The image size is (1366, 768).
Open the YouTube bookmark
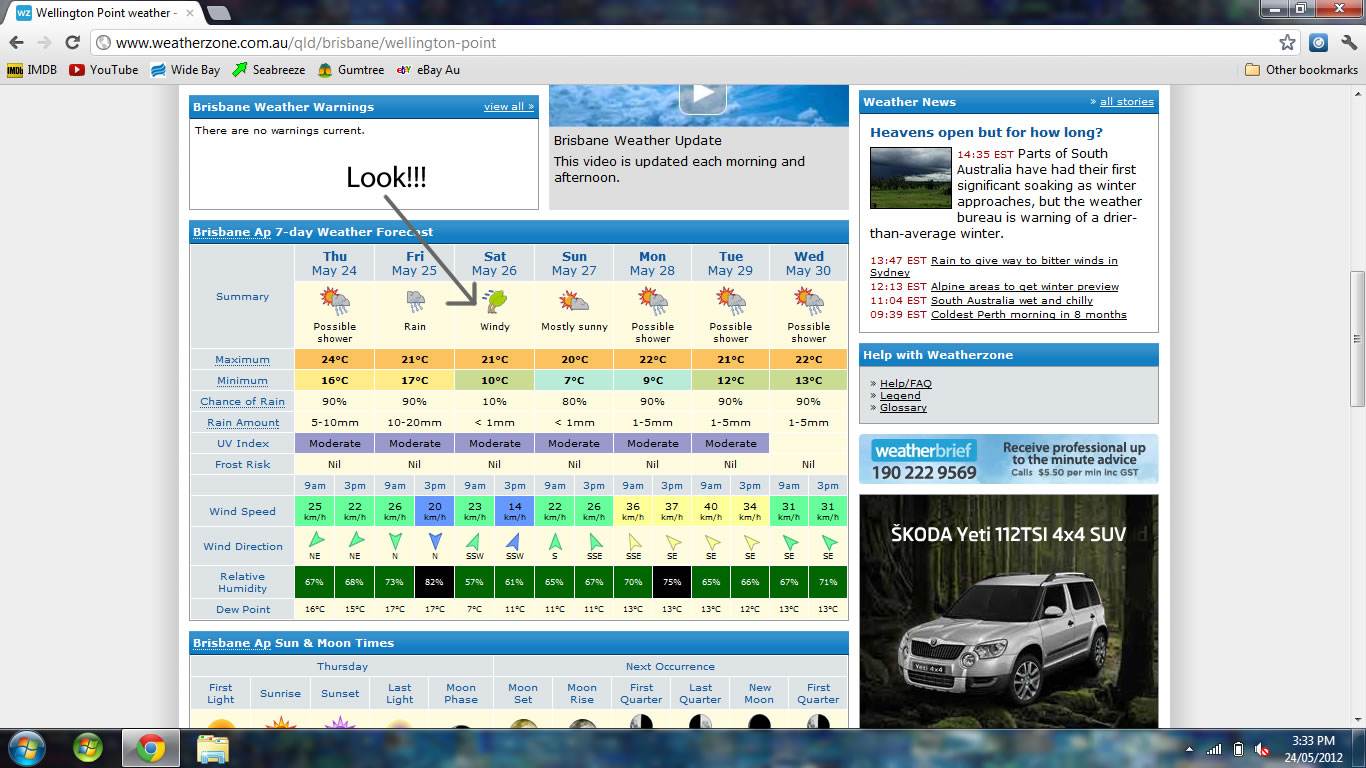pyautogui.click(x=104, y=70)
